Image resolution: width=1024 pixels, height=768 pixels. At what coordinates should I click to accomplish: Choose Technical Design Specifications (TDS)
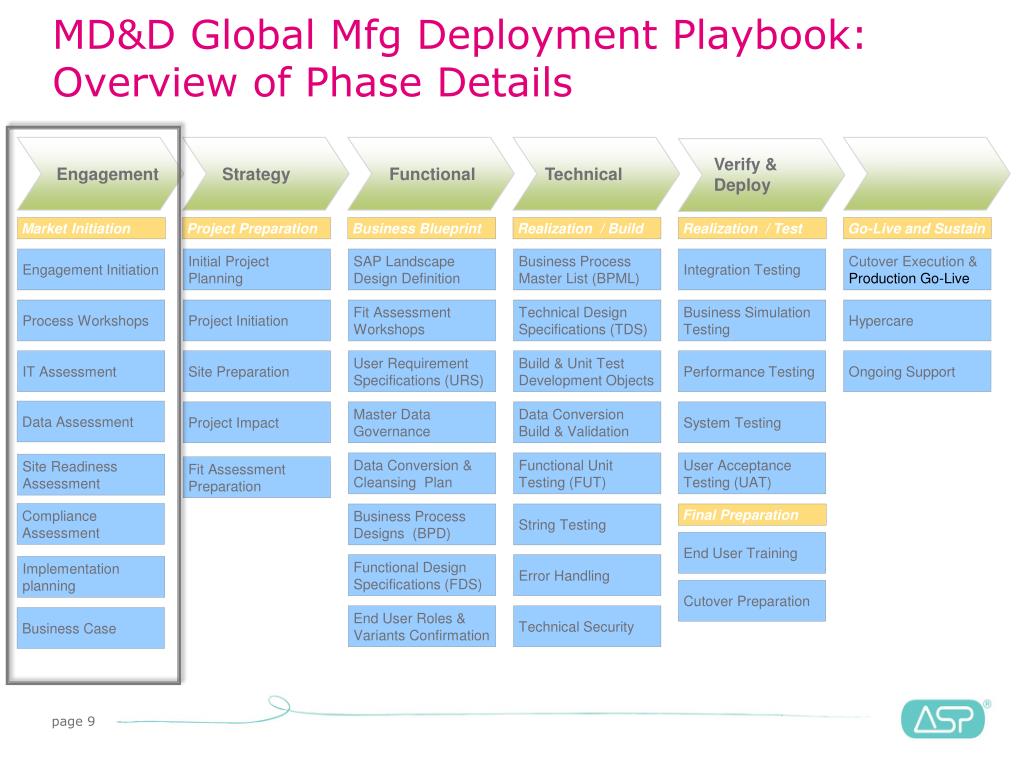pos(586,320)
